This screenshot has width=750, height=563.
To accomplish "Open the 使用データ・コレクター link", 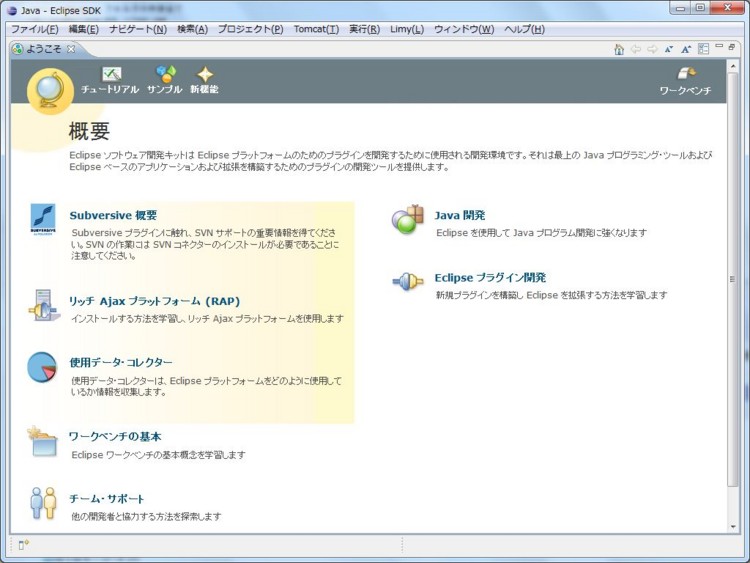I will [121, 363].
